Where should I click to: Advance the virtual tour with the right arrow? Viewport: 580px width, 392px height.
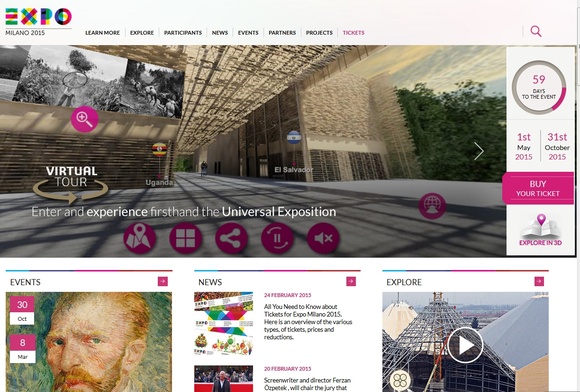pos(479,151)
